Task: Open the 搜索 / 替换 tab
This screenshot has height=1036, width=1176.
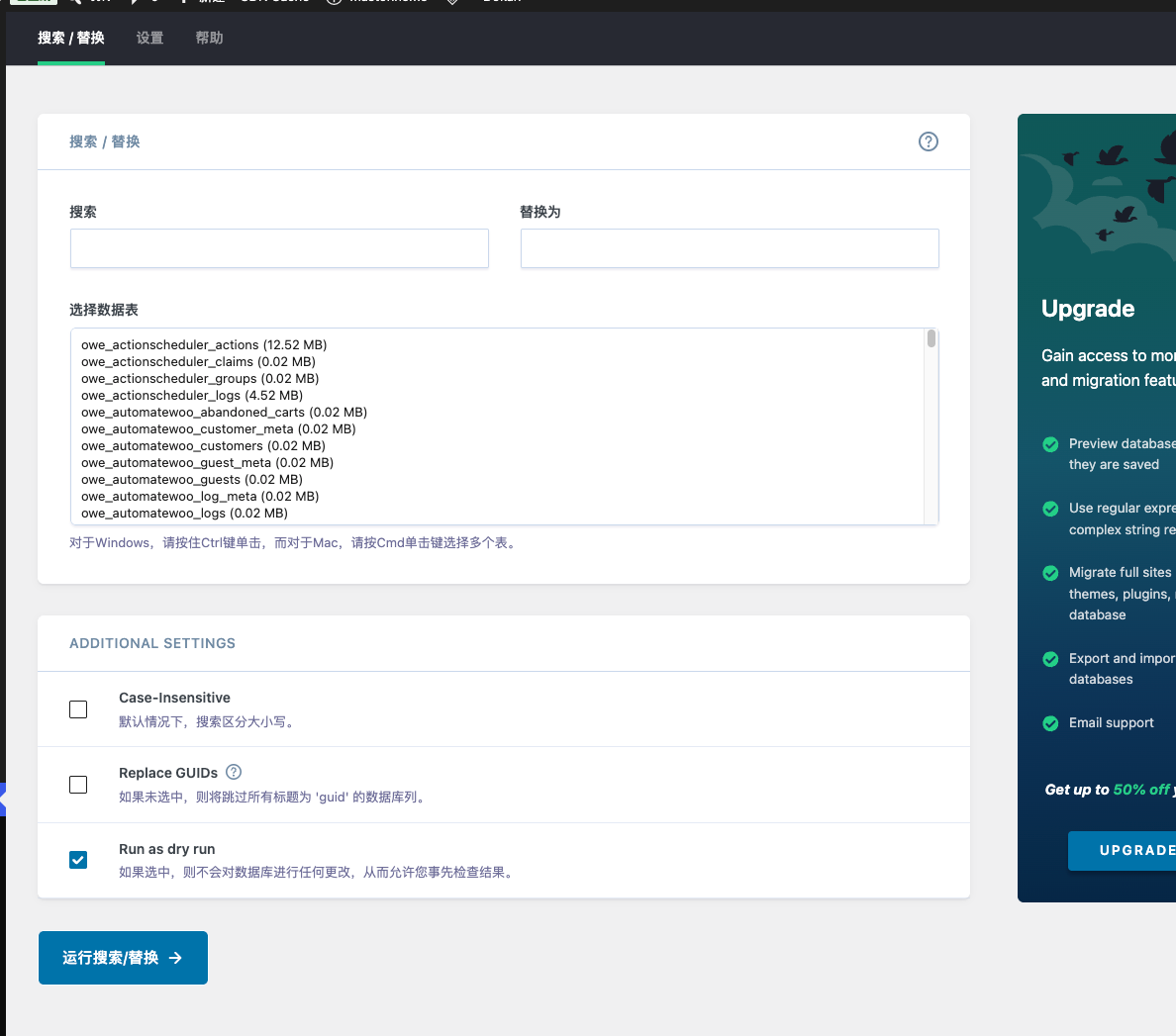Action: tap(71, 38)
